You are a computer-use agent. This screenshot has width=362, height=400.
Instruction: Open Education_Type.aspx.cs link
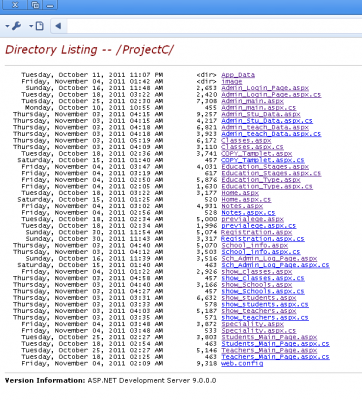click(x=267, y=186)
